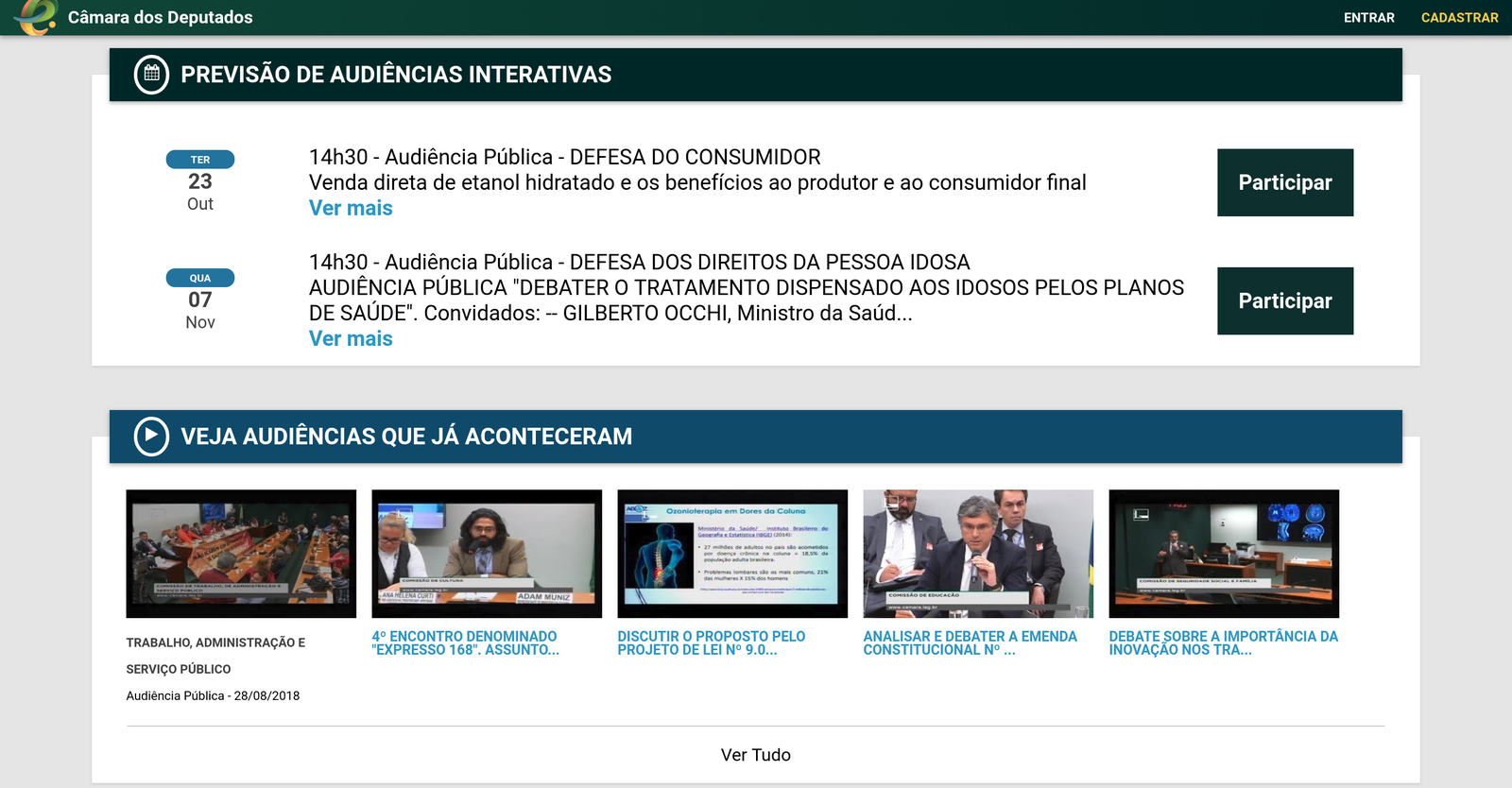Open Debate sobre a Importância da Inovação
The image size is (1512, 788).
pyautogui.click(x=1223, y=643)
